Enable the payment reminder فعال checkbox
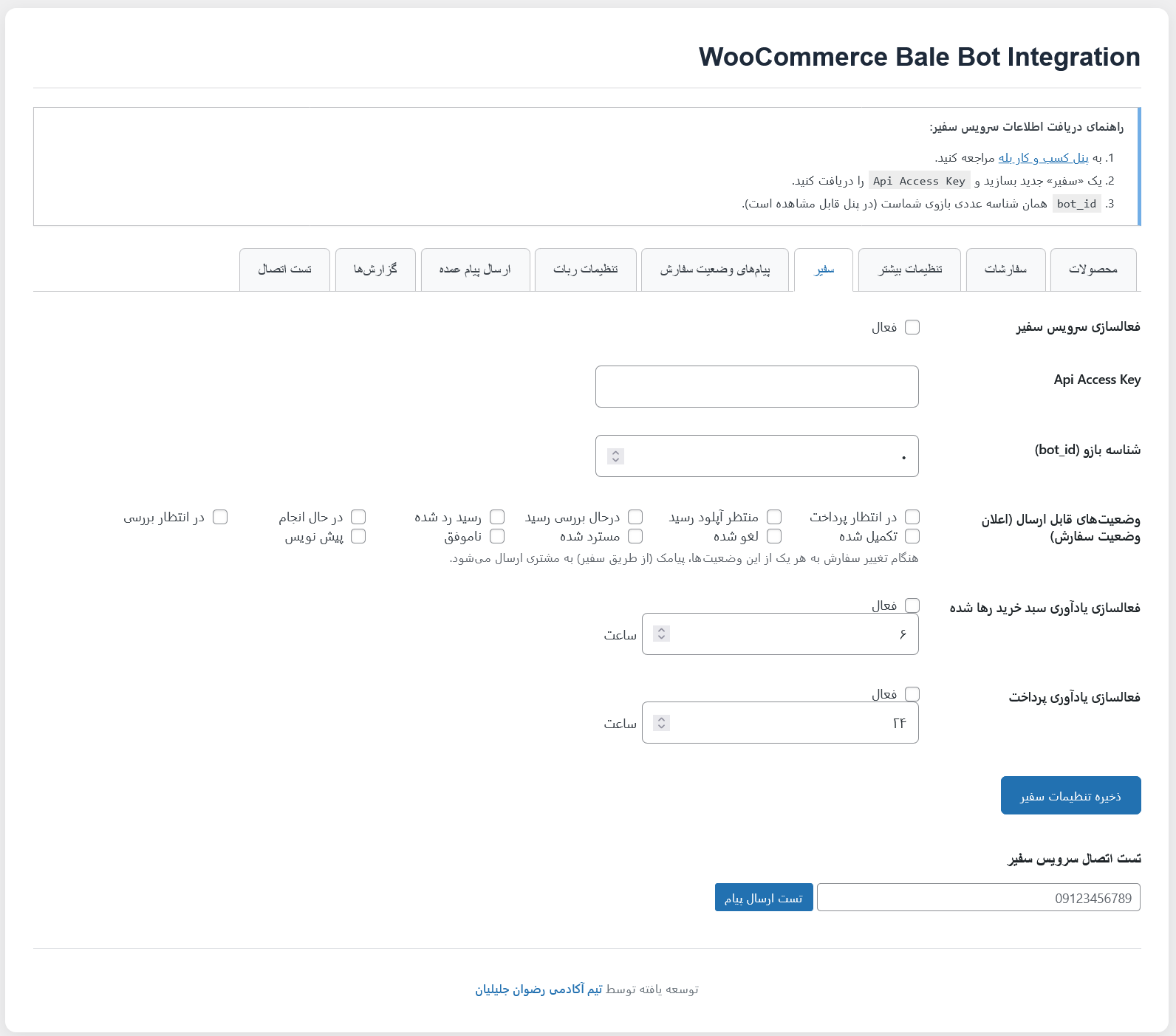The width and height of the screenshot is (1176, 1036). [912, 694]
